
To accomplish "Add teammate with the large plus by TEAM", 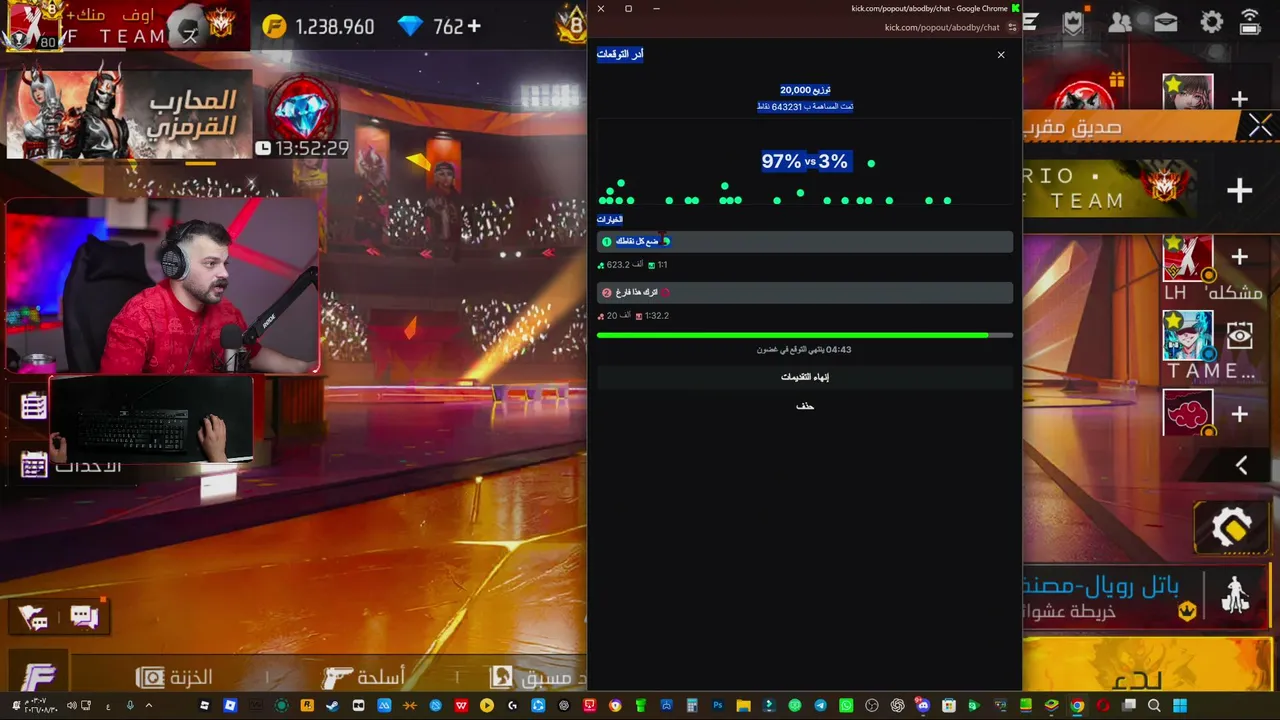I will 1240,190.
